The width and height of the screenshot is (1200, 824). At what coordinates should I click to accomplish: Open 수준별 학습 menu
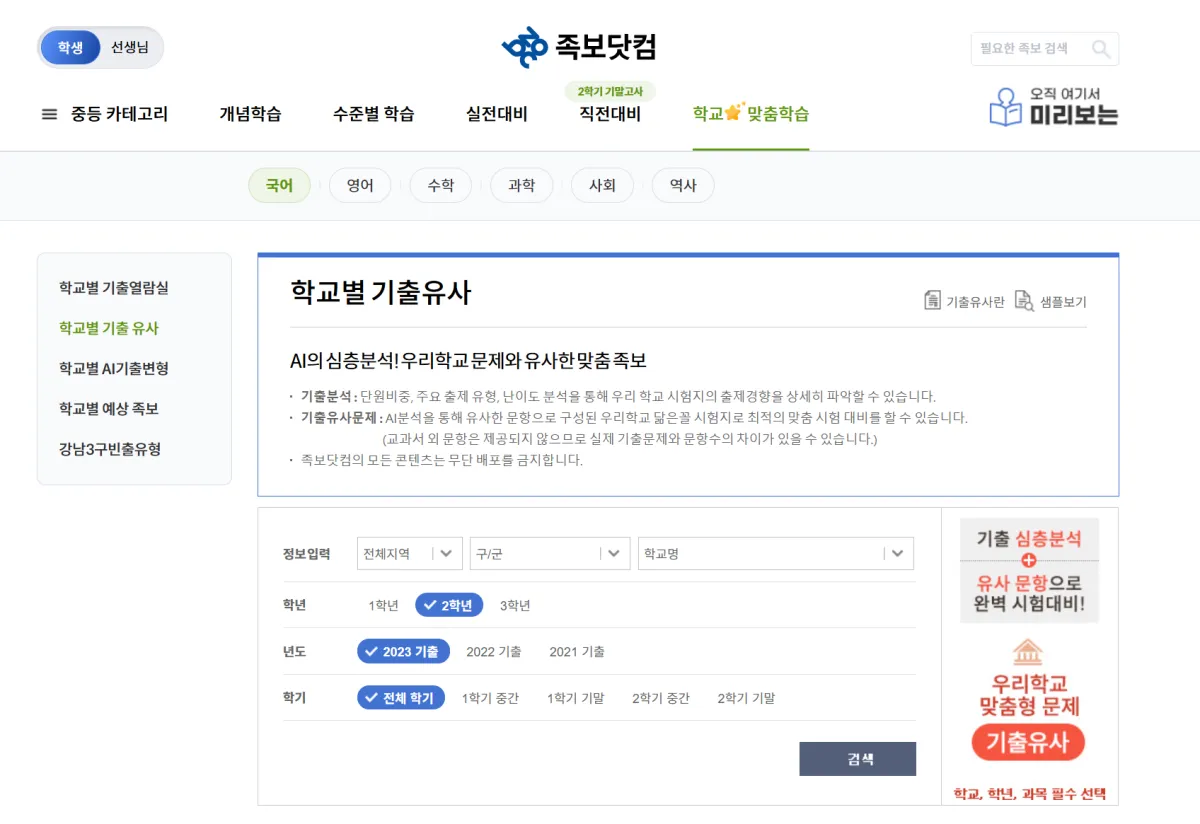tap(373, 114)
